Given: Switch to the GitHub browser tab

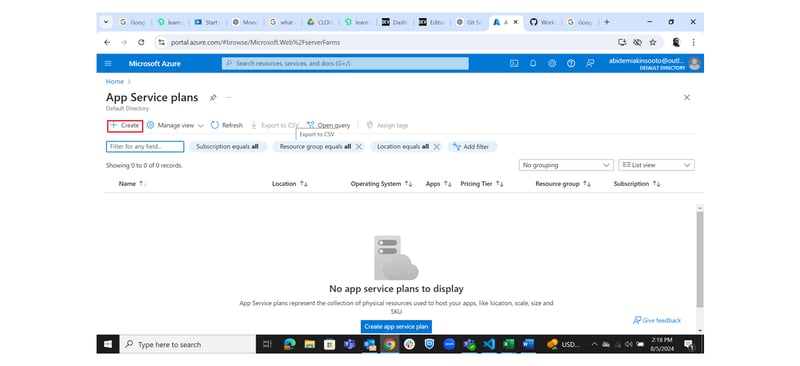Looking at the screenshot, I should click(x=542, y=22).
